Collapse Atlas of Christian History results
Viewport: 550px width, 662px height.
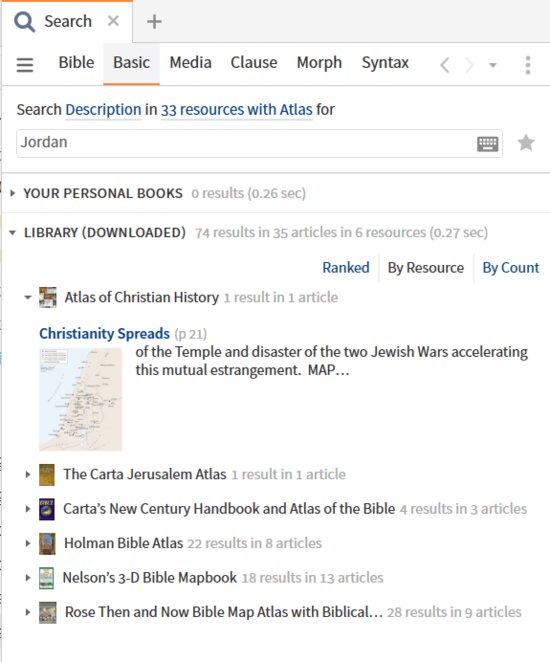point(28,297)
